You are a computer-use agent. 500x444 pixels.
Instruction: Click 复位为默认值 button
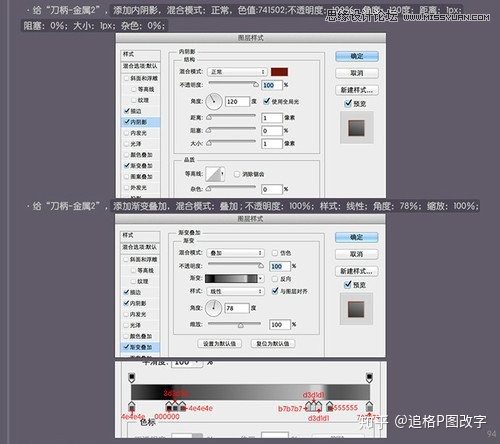(x=273, y=344)
